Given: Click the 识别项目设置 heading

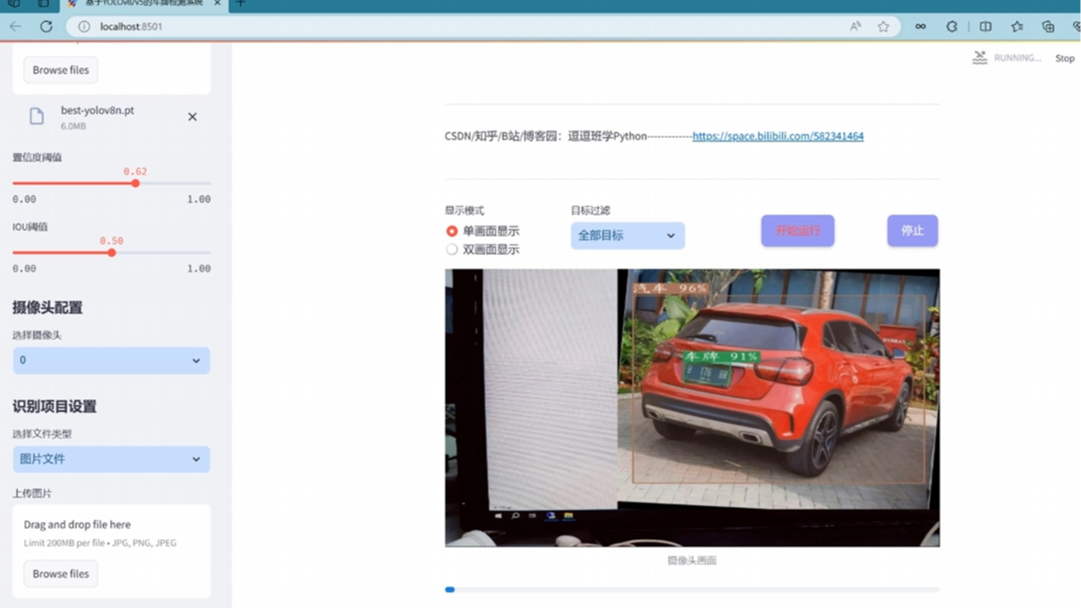Looking at the screenshot, I should (54, 407).
